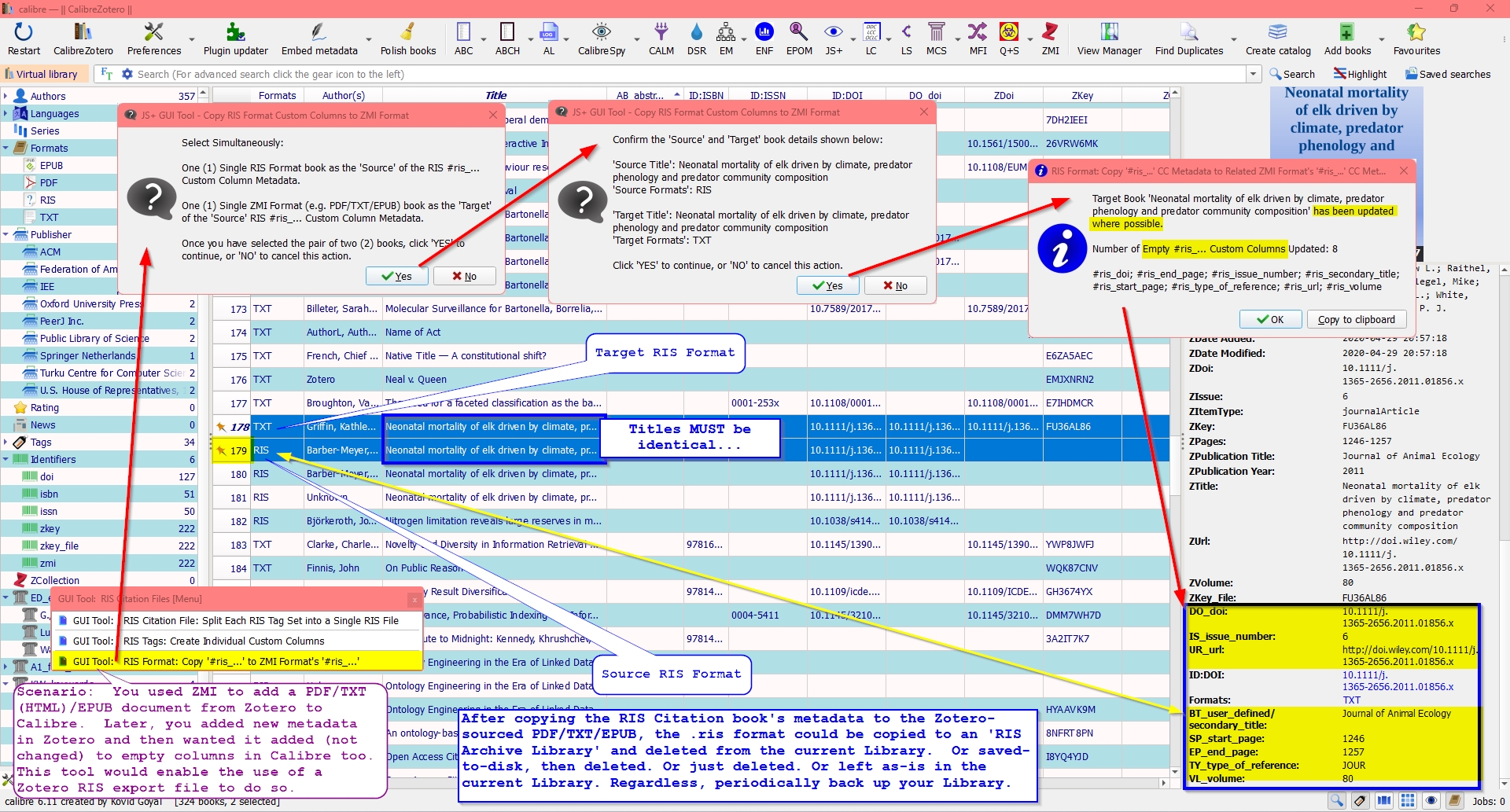Viewport: 1510px width, 812px height.
Task: Click the Embed metadata quill icon
Action: coord(319,32)
